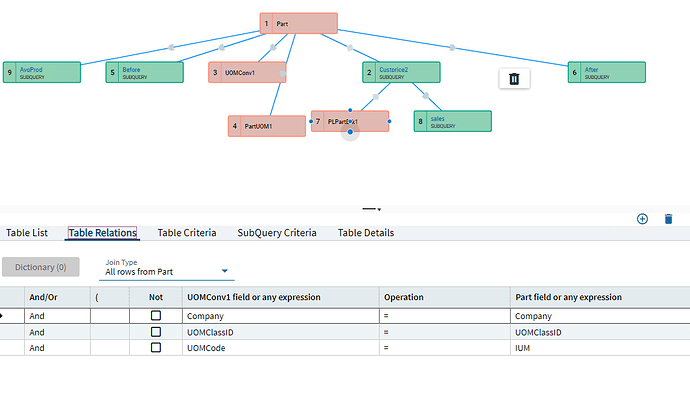Click the And/Or cell in UOMClassID row
The image size is (690, 397).
coord(57,332)
